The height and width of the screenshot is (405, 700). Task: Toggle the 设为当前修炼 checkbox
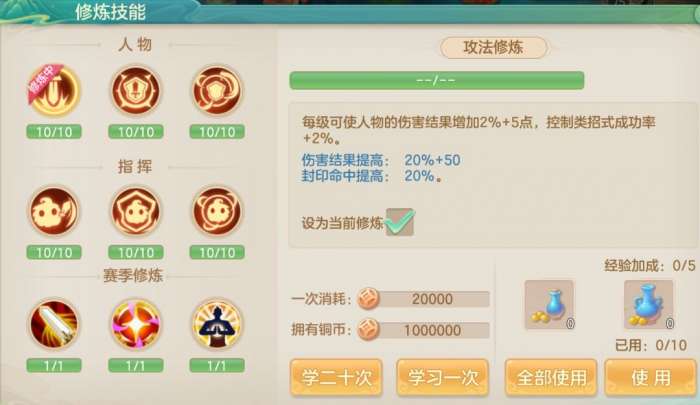[x=400, y=222]
